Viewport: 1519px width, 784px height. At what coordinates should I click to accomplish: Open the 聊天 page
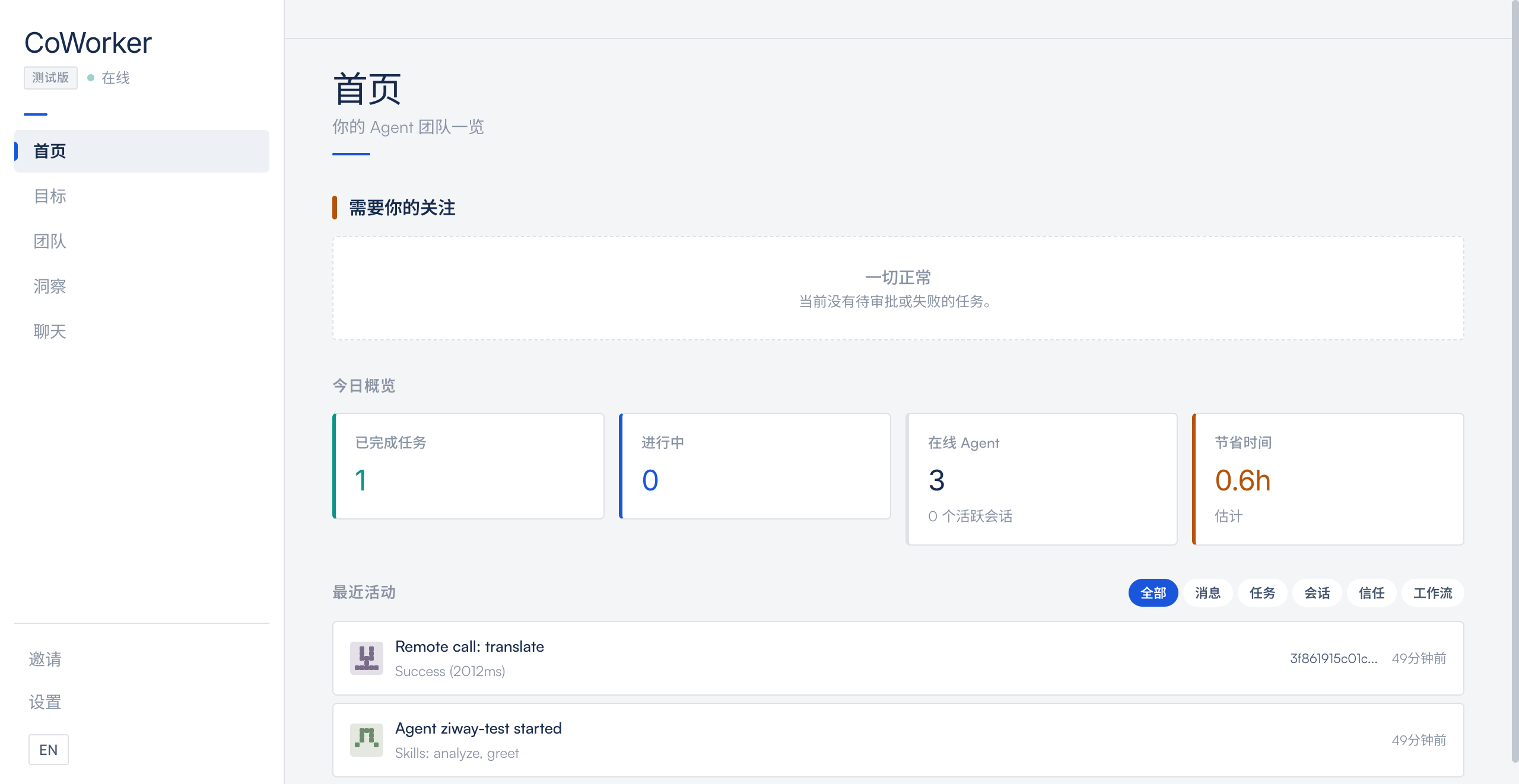pos(50,332)
